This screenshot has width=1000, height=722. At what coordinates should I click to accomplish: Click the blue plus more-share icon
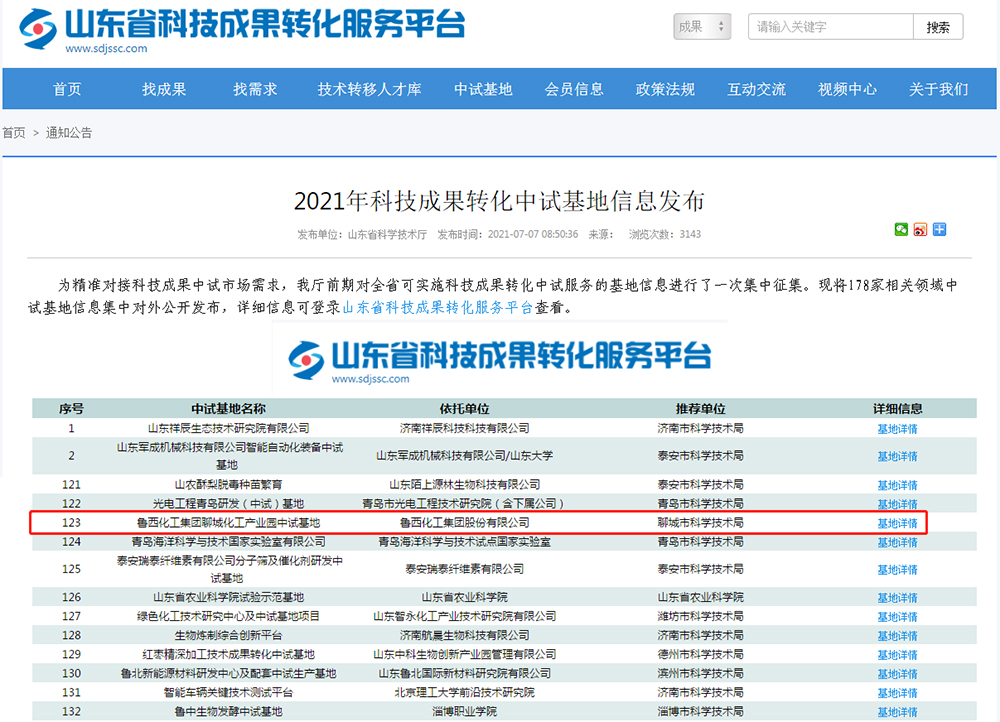pos(939,229)
